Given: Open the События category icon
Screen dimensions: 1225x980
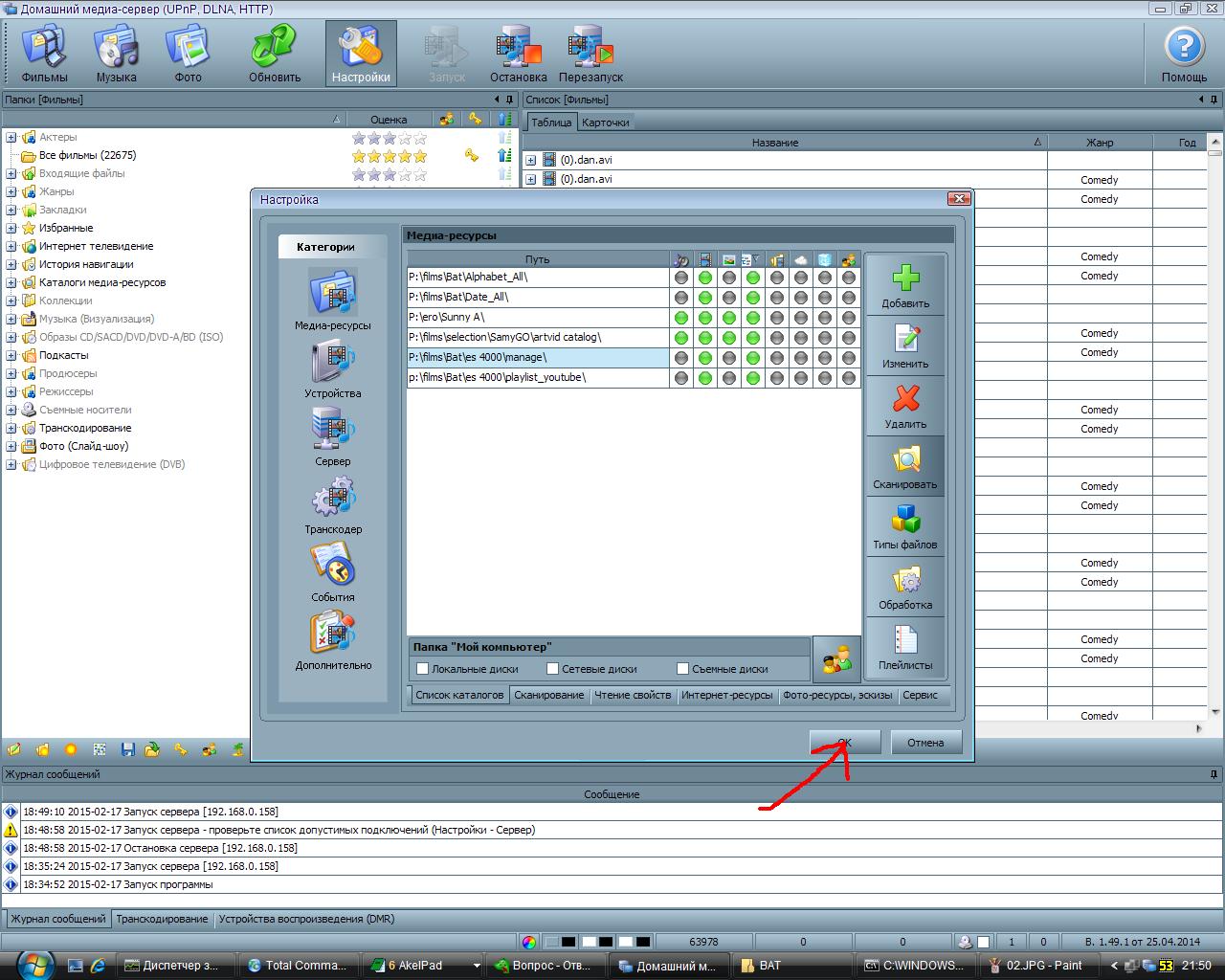Looking at the screenshot, I should click(x=332, y=567).
